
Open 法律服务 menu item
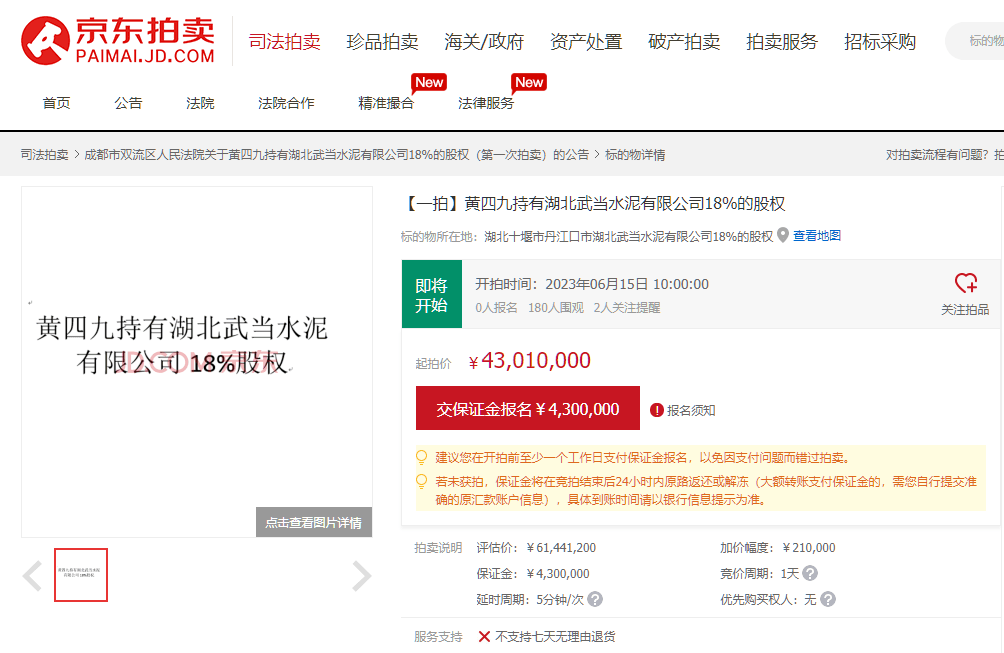[x=486, y=103]
